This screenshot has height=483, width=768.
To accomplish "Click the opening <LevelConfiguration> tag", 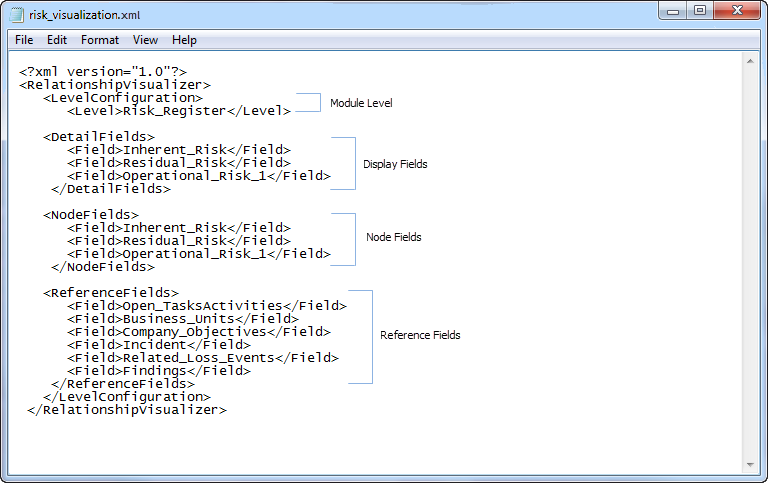I will (x=123, y=98).
